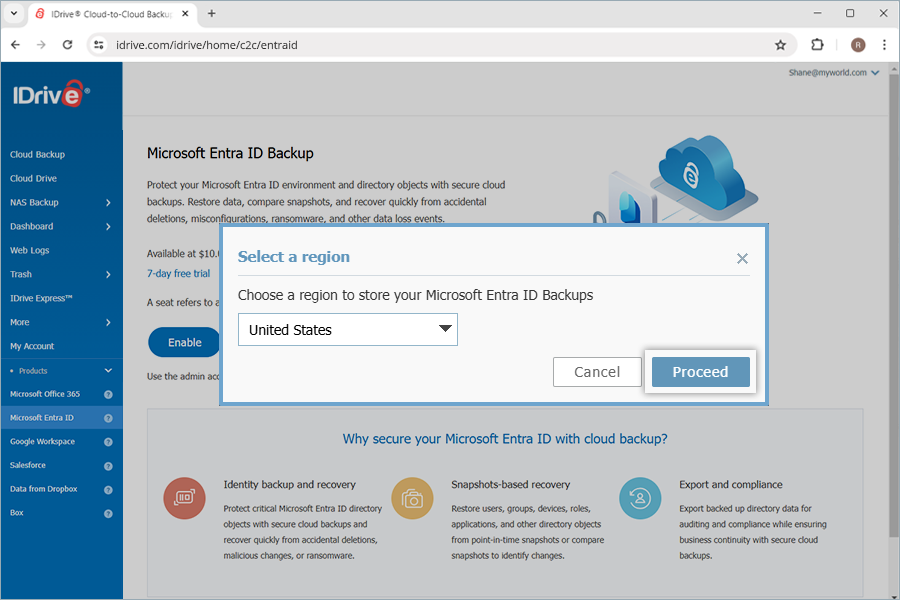The height and width of the screenshot is (600, 900).
Task: Select Box product in sidebar
Action: click(17, 513)
